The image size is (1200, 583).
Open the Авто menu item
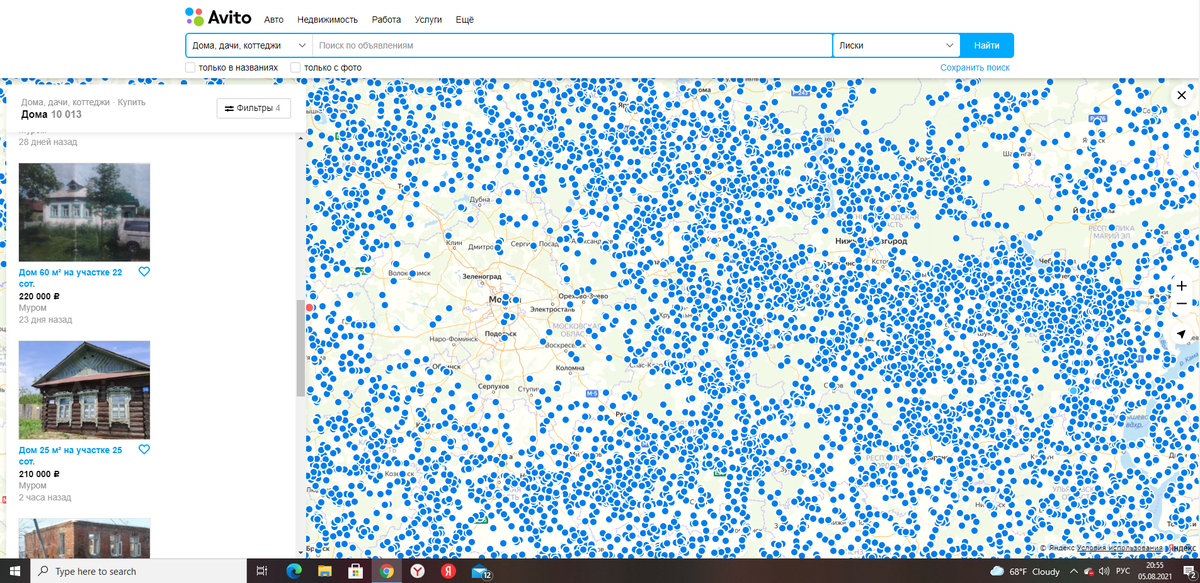(273, 20)
